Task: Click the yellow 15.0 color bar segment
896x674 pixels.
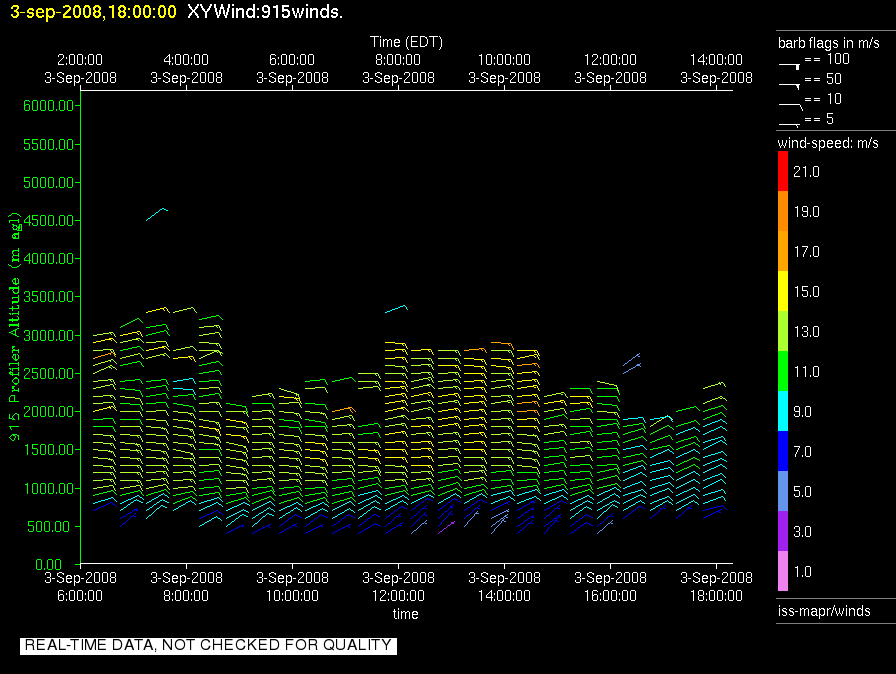Action: 783,291
